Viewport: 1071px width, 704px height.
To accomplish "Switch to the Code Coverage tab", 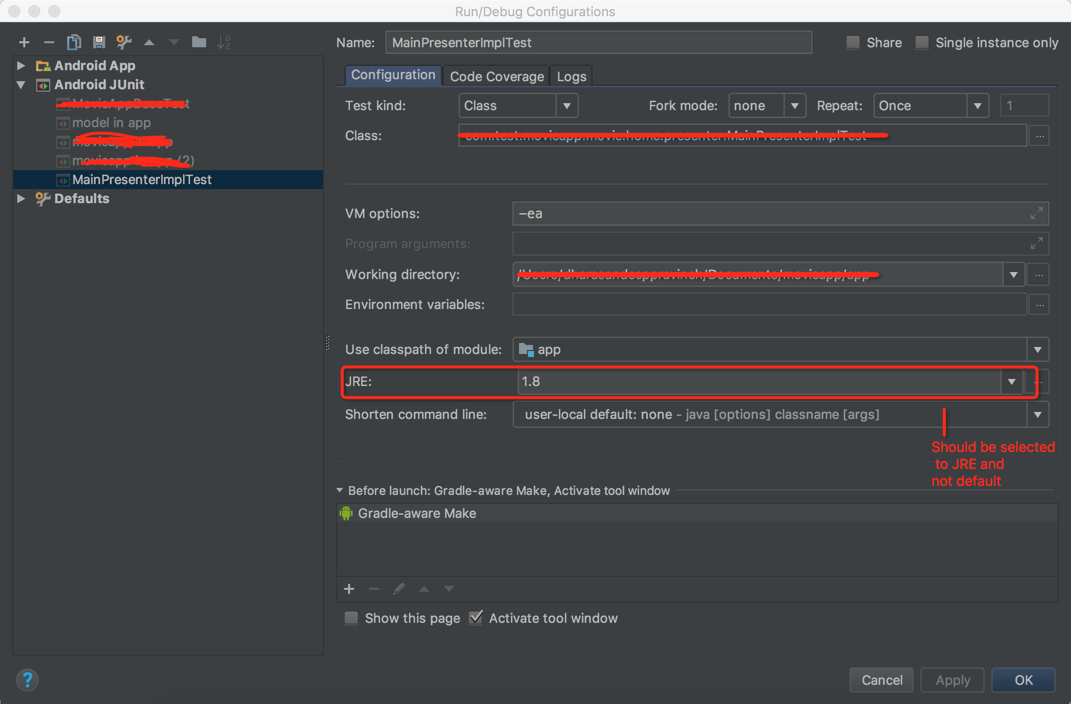I will (x=497, y=76).
